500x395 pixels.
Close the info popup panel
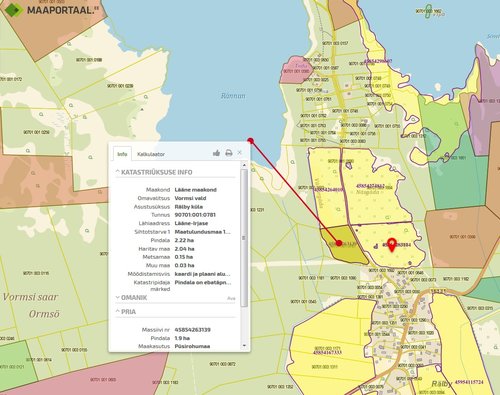point(240,152)
